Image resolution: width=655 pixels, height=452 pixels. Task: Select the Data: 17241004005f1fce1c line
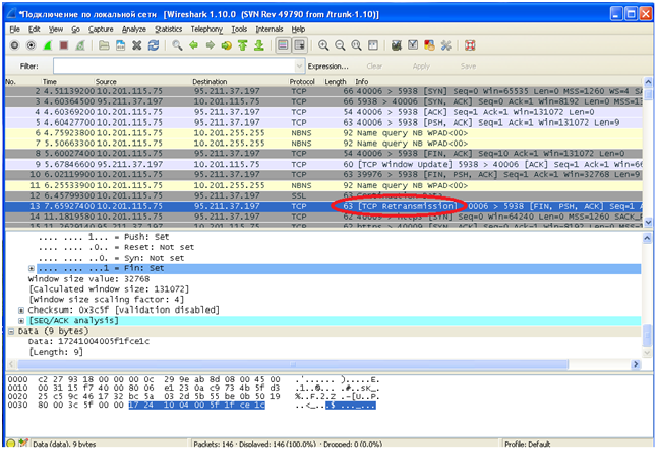(89, 341)
